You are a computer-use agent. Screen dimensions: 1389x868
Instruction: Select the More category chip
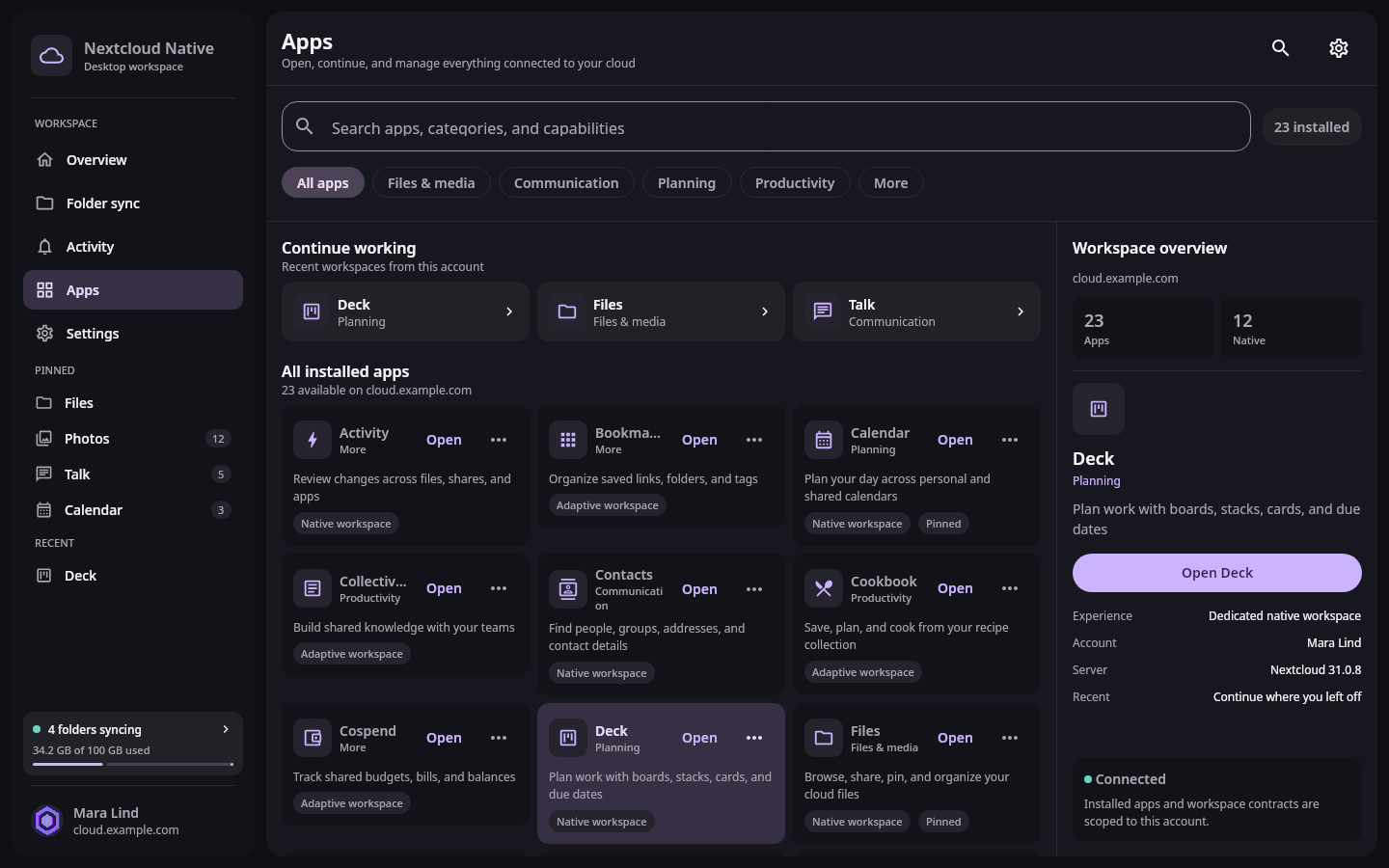(891, 183)
